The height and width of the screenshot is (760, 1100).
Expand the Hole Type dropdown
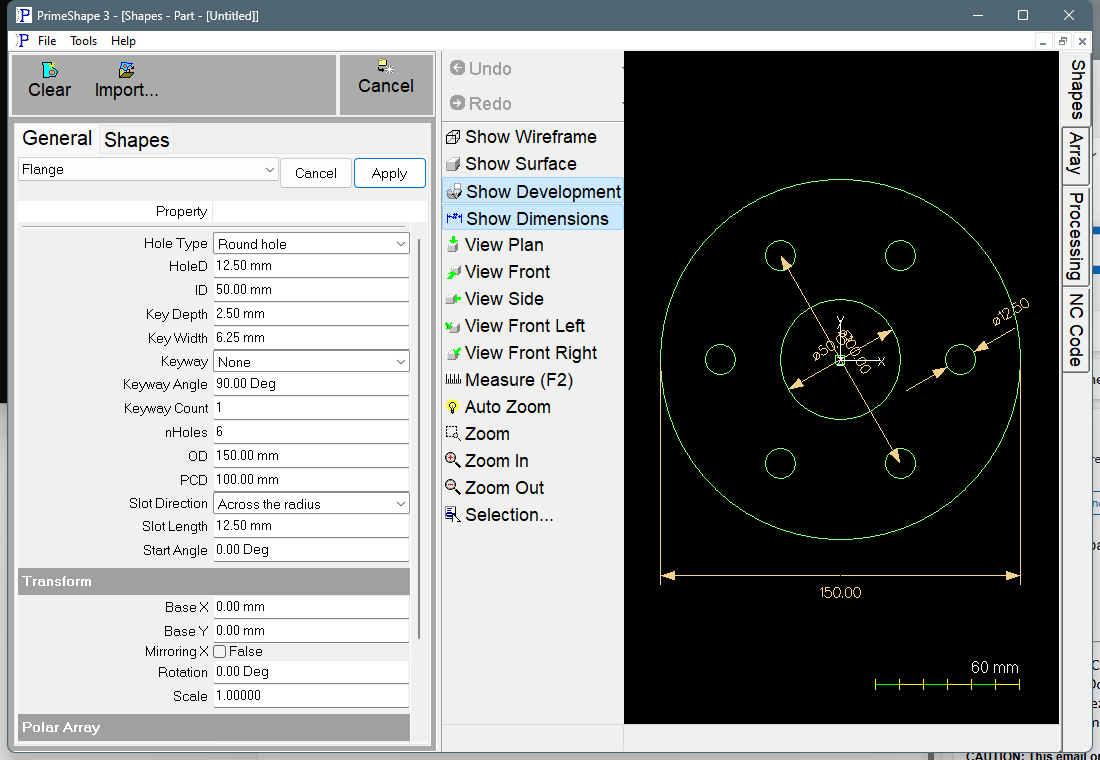tap(311, 244)
